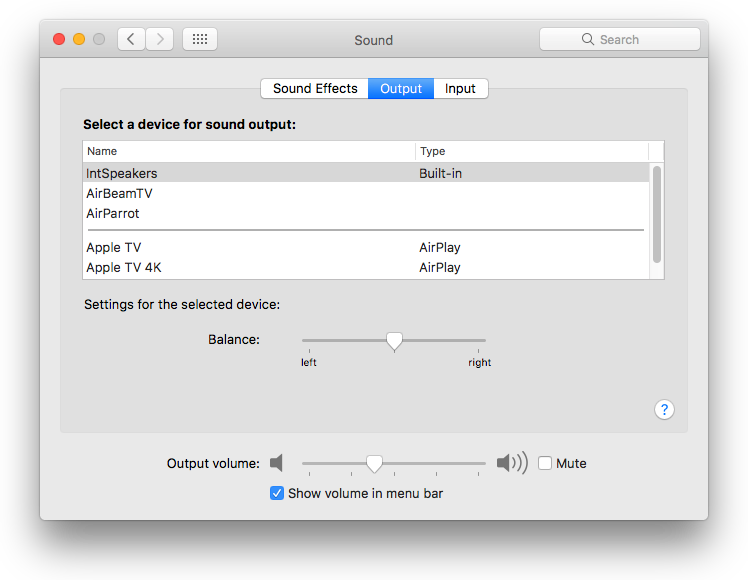Enable the Mute checkbox
This screenshot has width=748, height=580.
[x=545, y=463]
